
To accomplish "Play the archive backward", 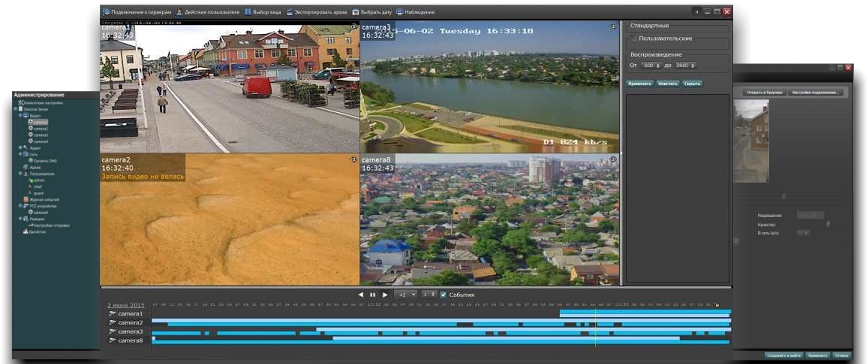I will (x=361, y=295).
